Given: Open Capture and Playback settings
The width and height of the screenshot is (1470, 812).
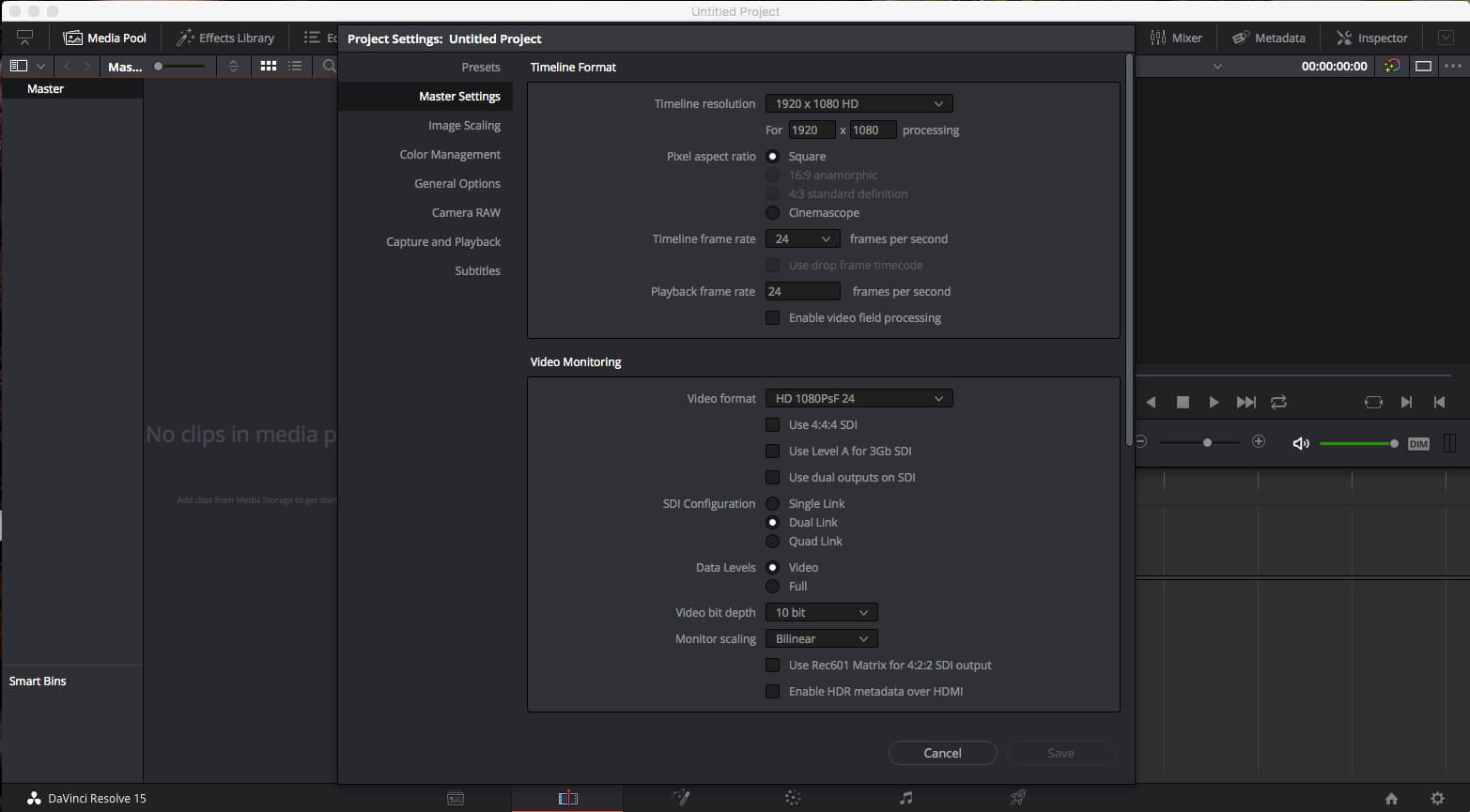Looking at the screenshot, I should (x=443, y=241).
